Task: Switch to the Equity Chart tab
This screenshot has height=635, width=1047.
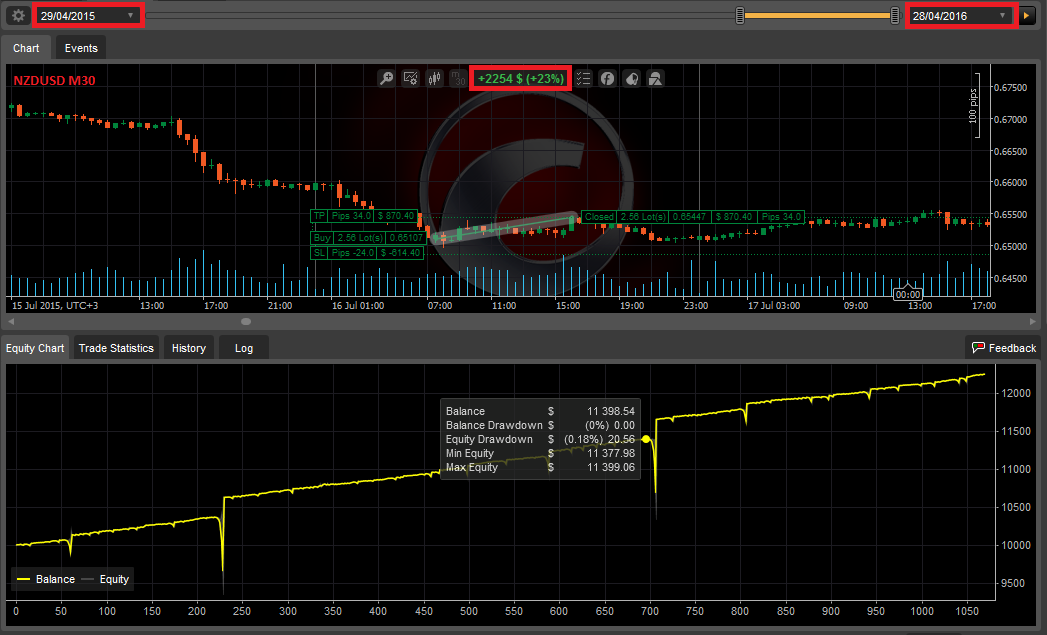Action: tap(35, 348)
